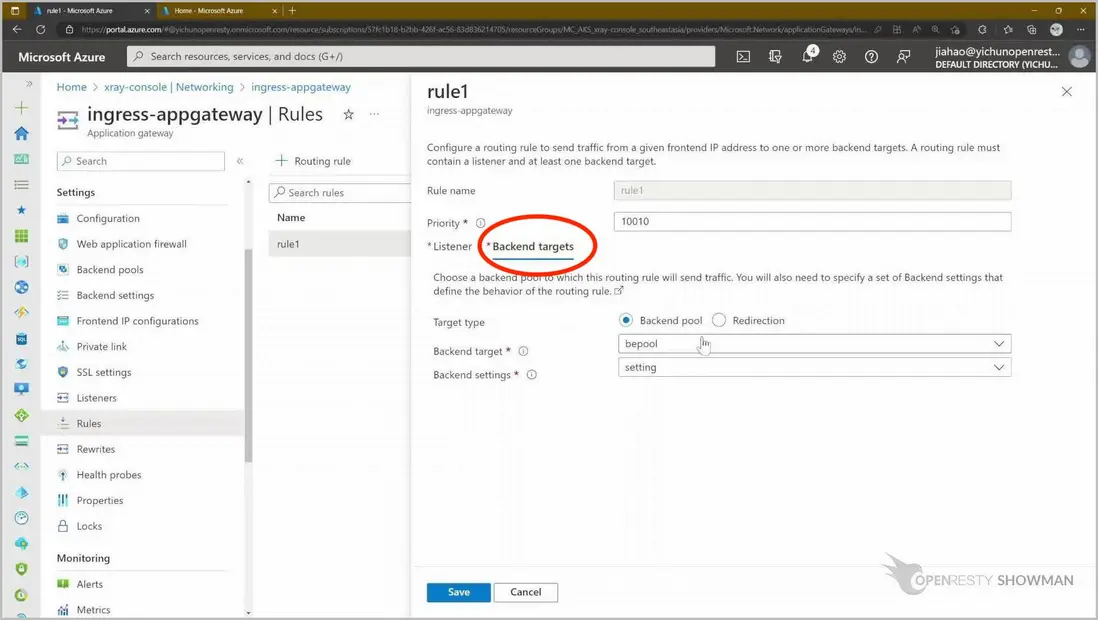This screenshot has width=1098, height=620.
Task: Click the Search rules box
Action: (340, 193)
